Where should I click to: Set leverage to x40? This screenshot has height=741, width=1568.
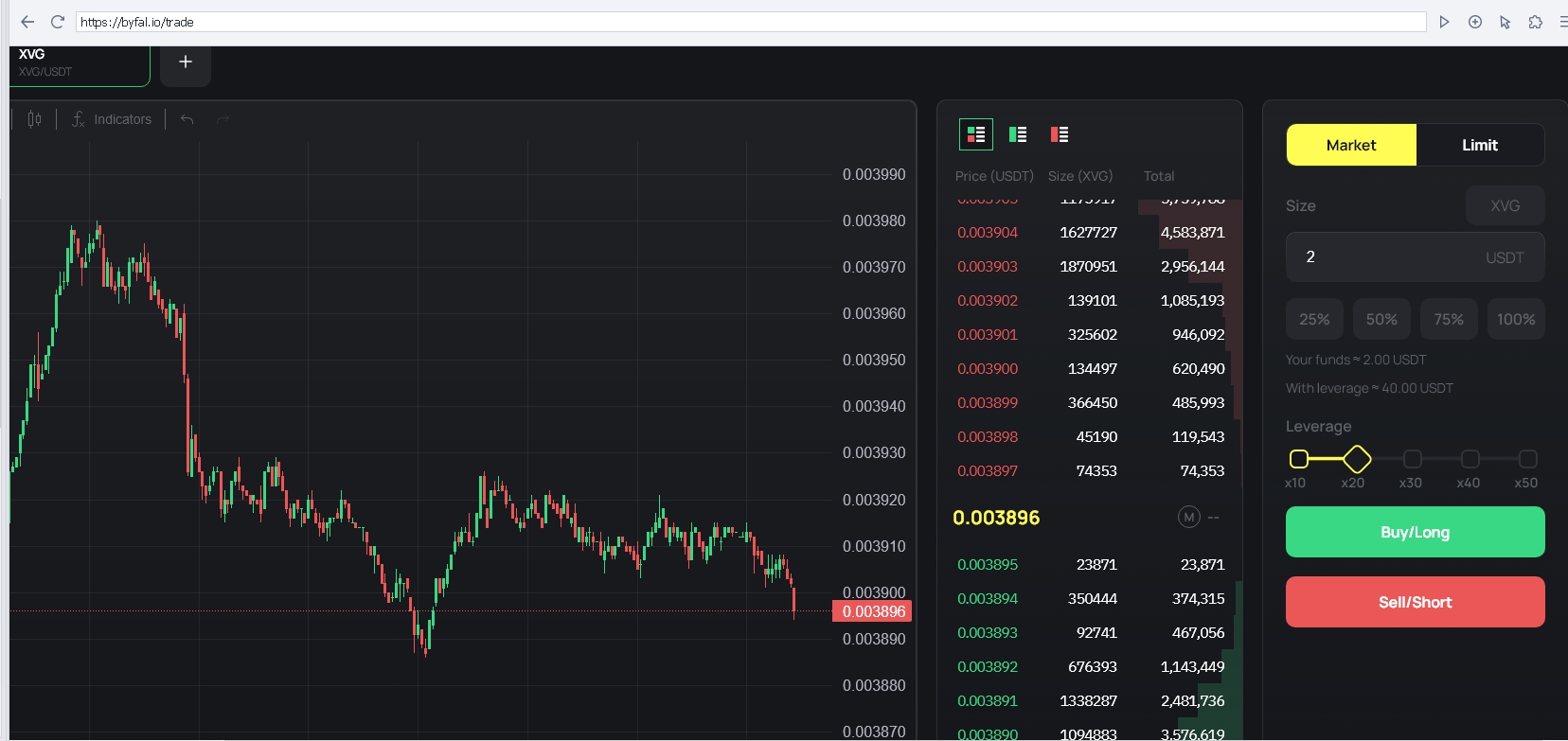tap(1470, 459)
